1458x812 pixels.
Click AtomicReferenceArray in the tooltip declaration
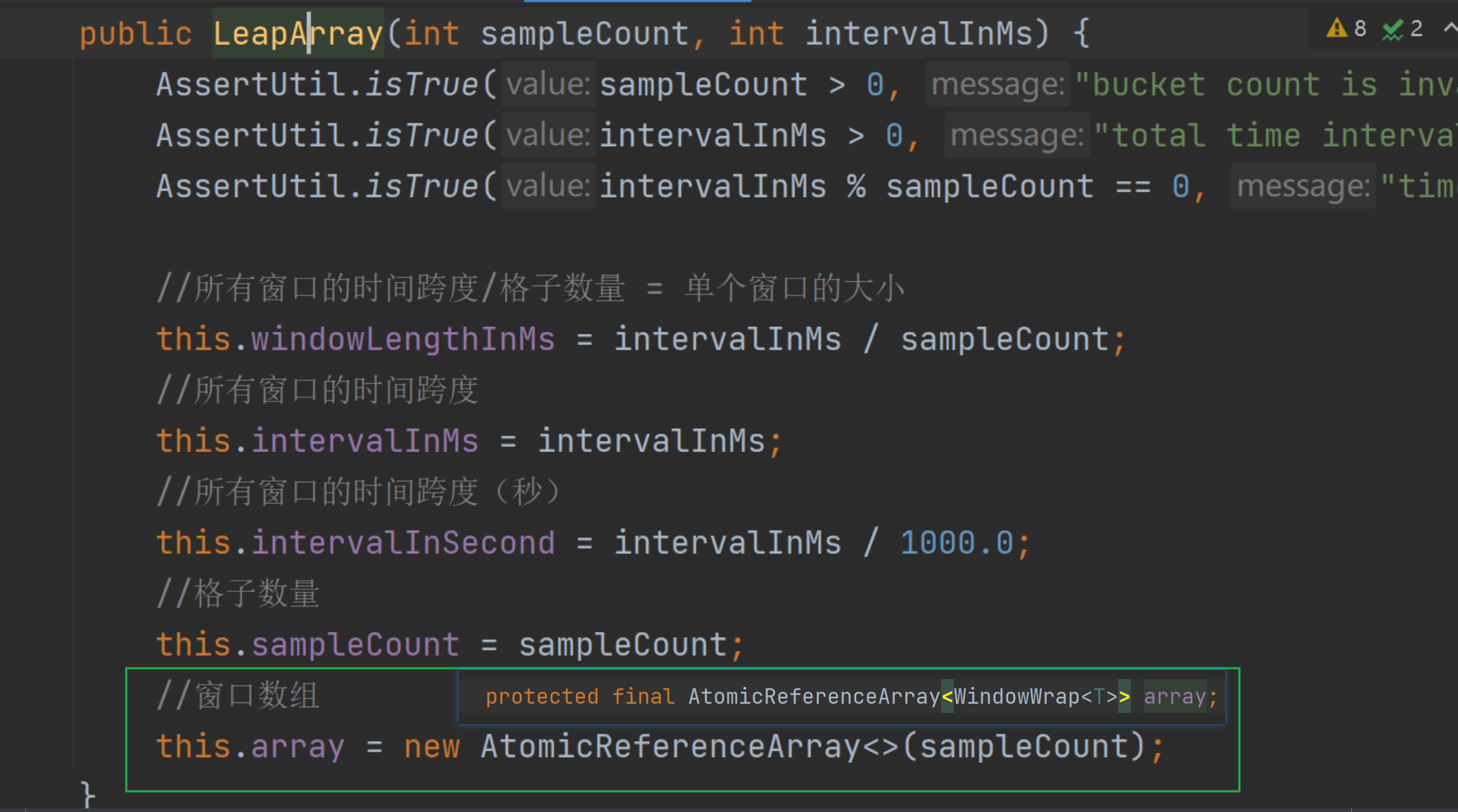[814, 696]
